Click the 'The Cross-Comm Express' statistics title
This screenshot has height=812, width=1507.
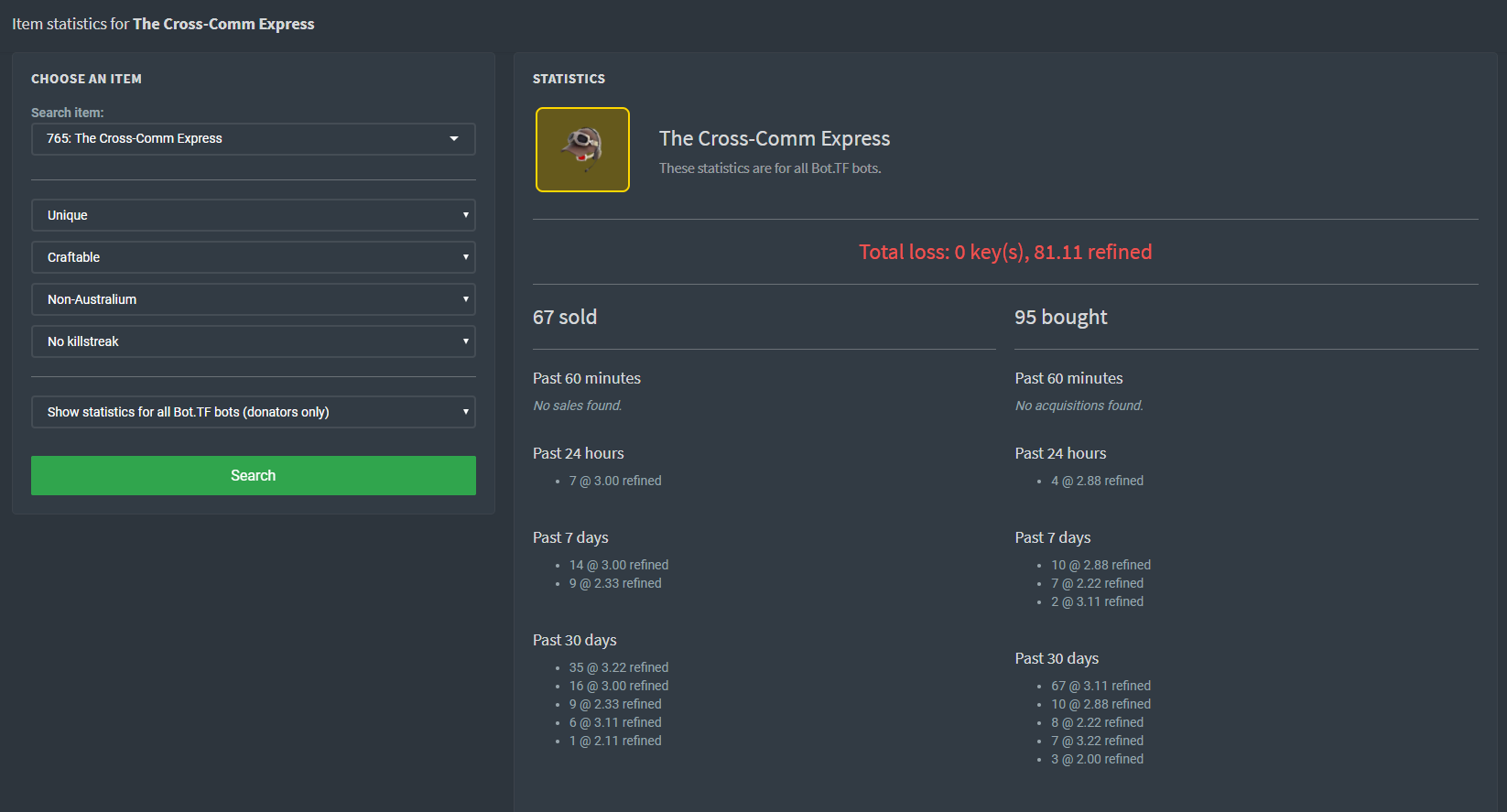(x=775, y=138)
